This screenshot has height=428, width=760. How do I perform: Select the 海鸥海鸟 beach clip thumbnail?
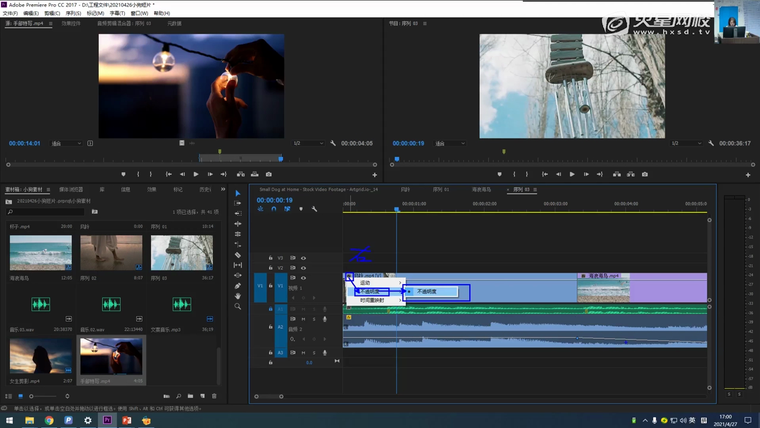click(41, 254)
